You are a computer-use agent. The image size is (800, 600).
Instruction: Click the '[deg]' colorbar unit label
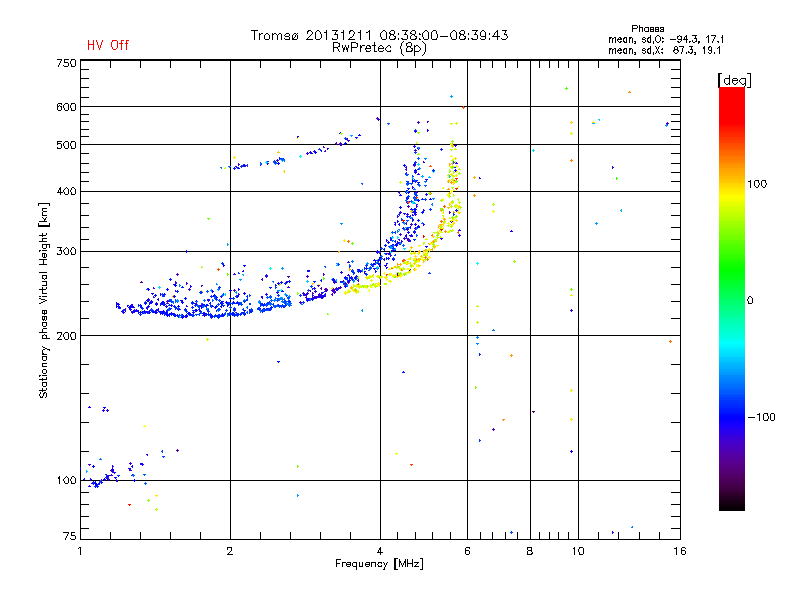click(734, 80)
